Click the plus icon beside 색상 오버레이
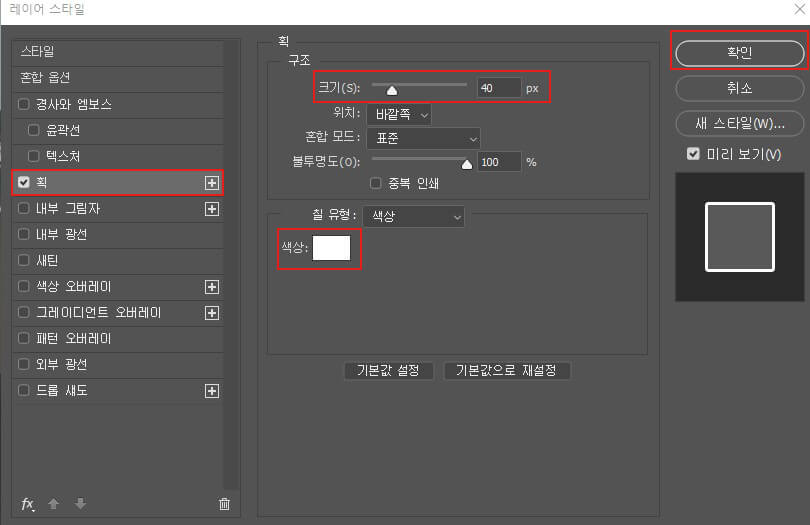810x525 pixels. pos(212,287)
